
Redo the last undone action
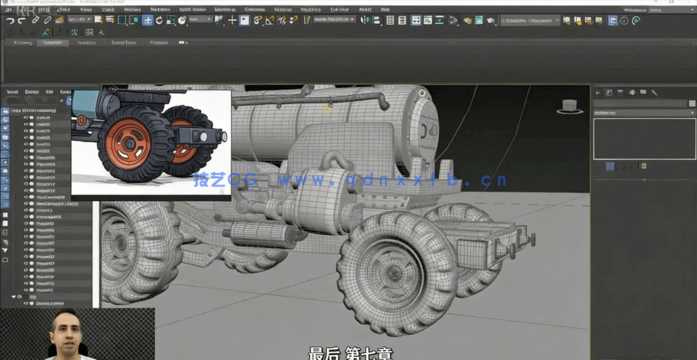[x=22, y=20]
